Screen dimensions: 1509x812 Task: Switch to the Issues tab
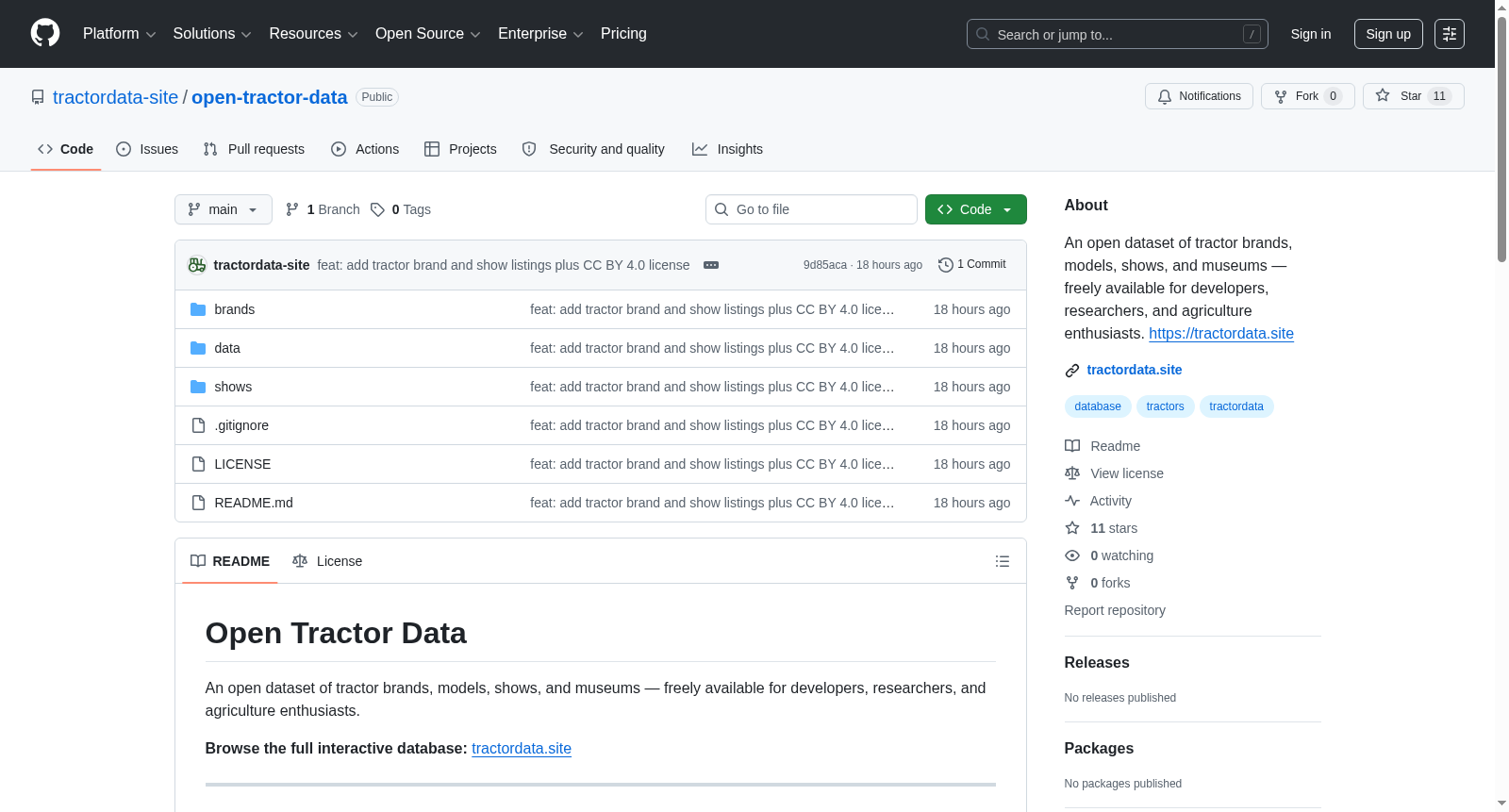click(147, 149)
